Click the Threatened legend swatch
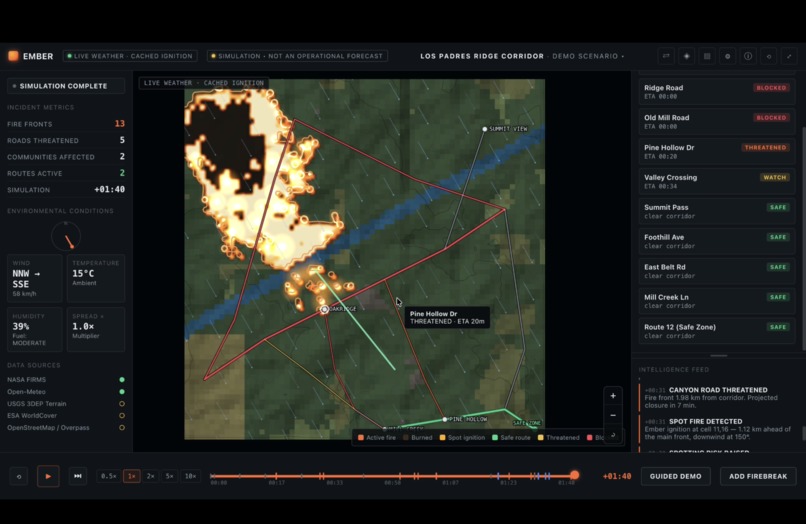 [540, 438]
